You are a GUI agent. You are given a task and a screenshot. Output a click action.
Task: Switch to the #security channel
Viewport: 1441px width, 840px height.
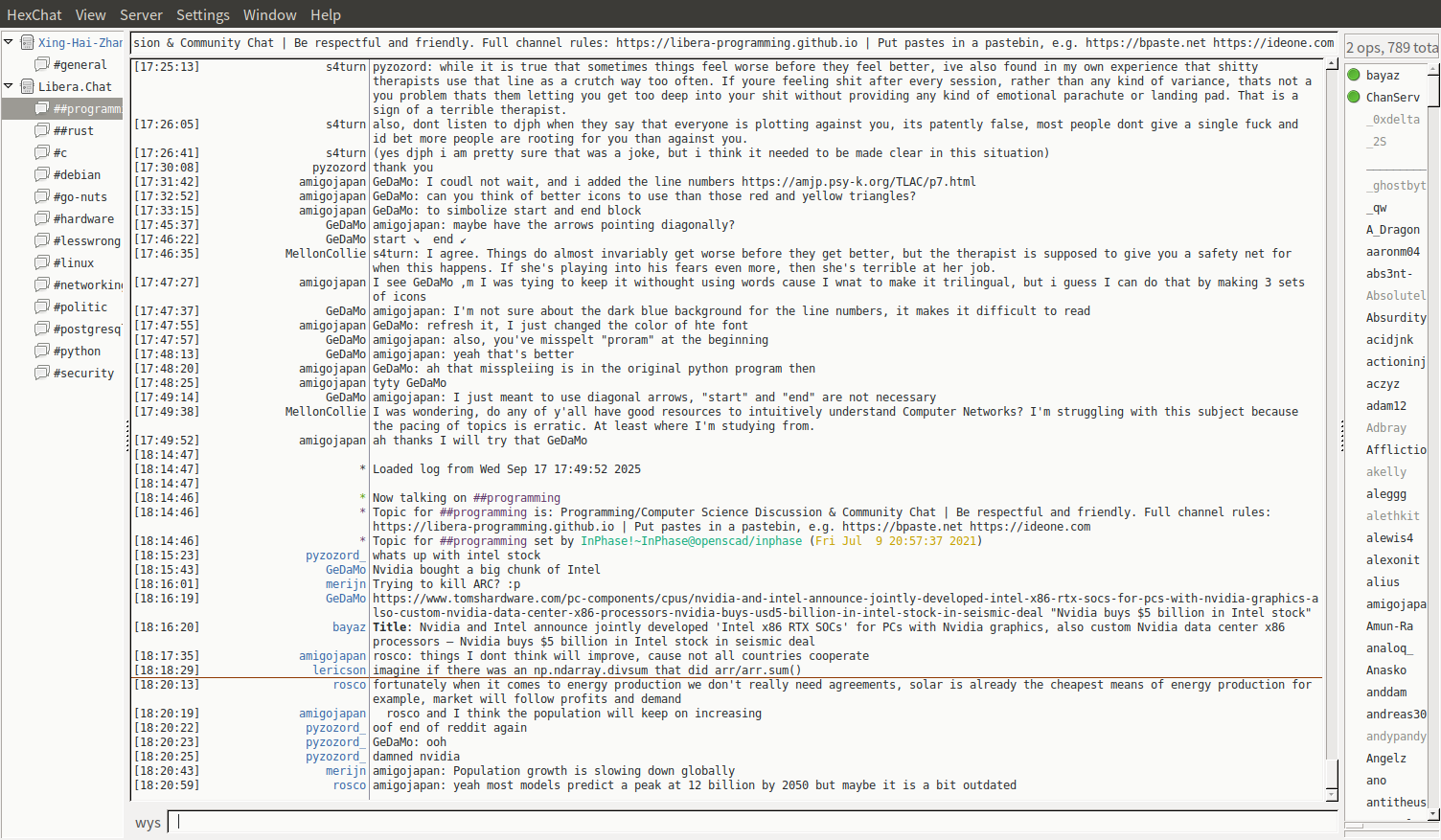coord(83,373)
